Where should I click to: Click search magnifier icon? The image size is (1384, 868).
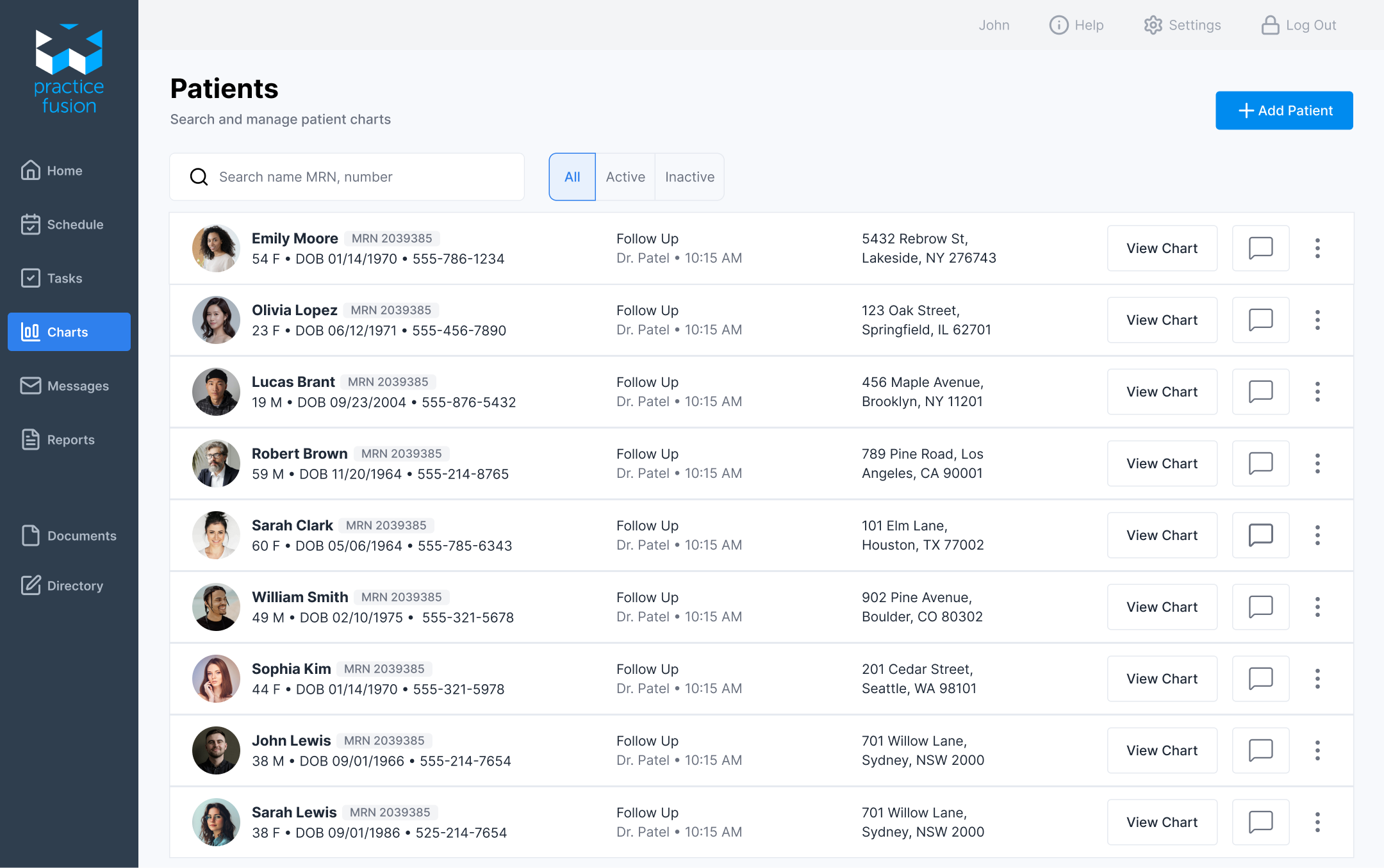tap(199, 177)
